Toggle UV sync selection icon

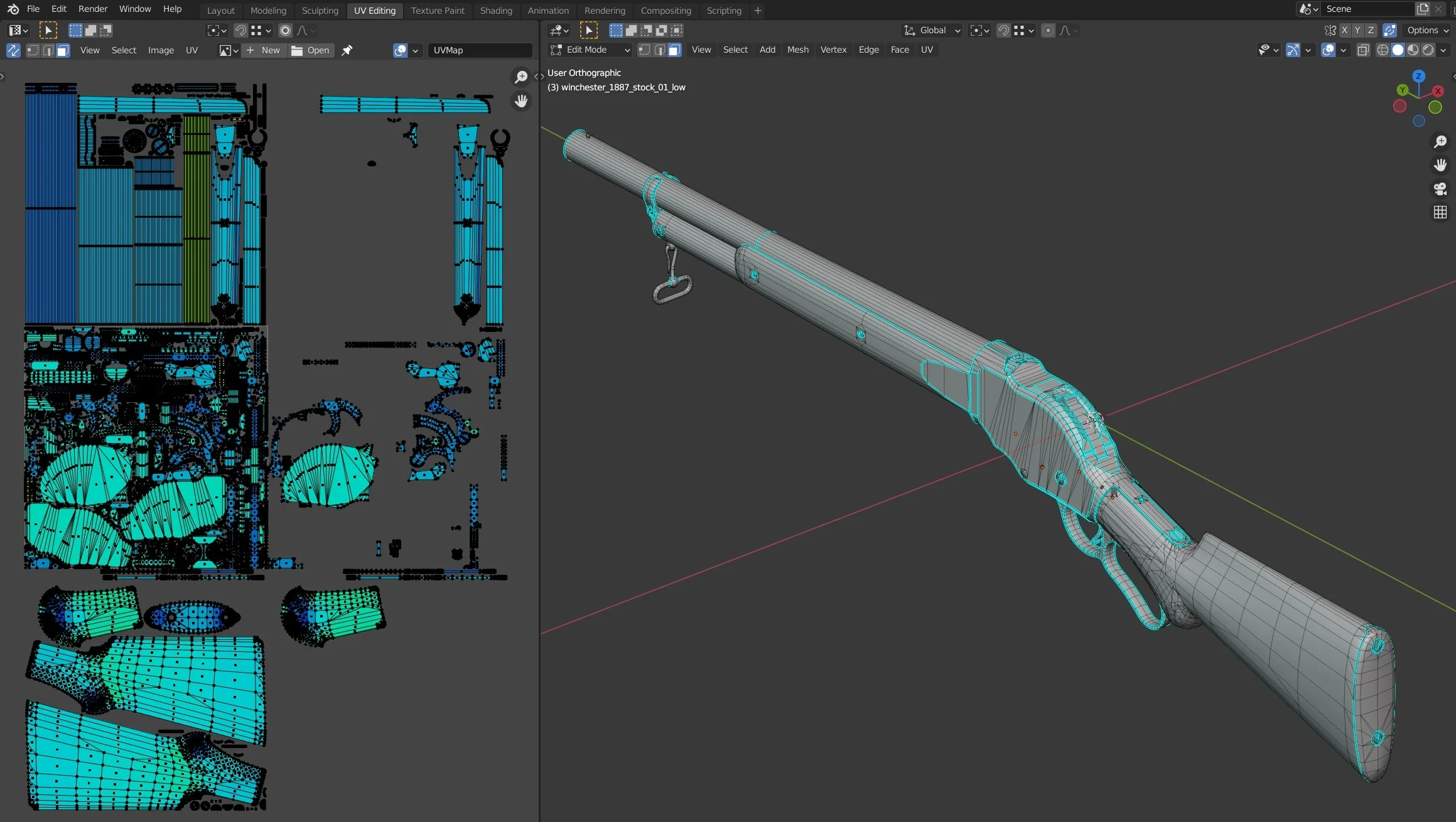tap(13, 50)
